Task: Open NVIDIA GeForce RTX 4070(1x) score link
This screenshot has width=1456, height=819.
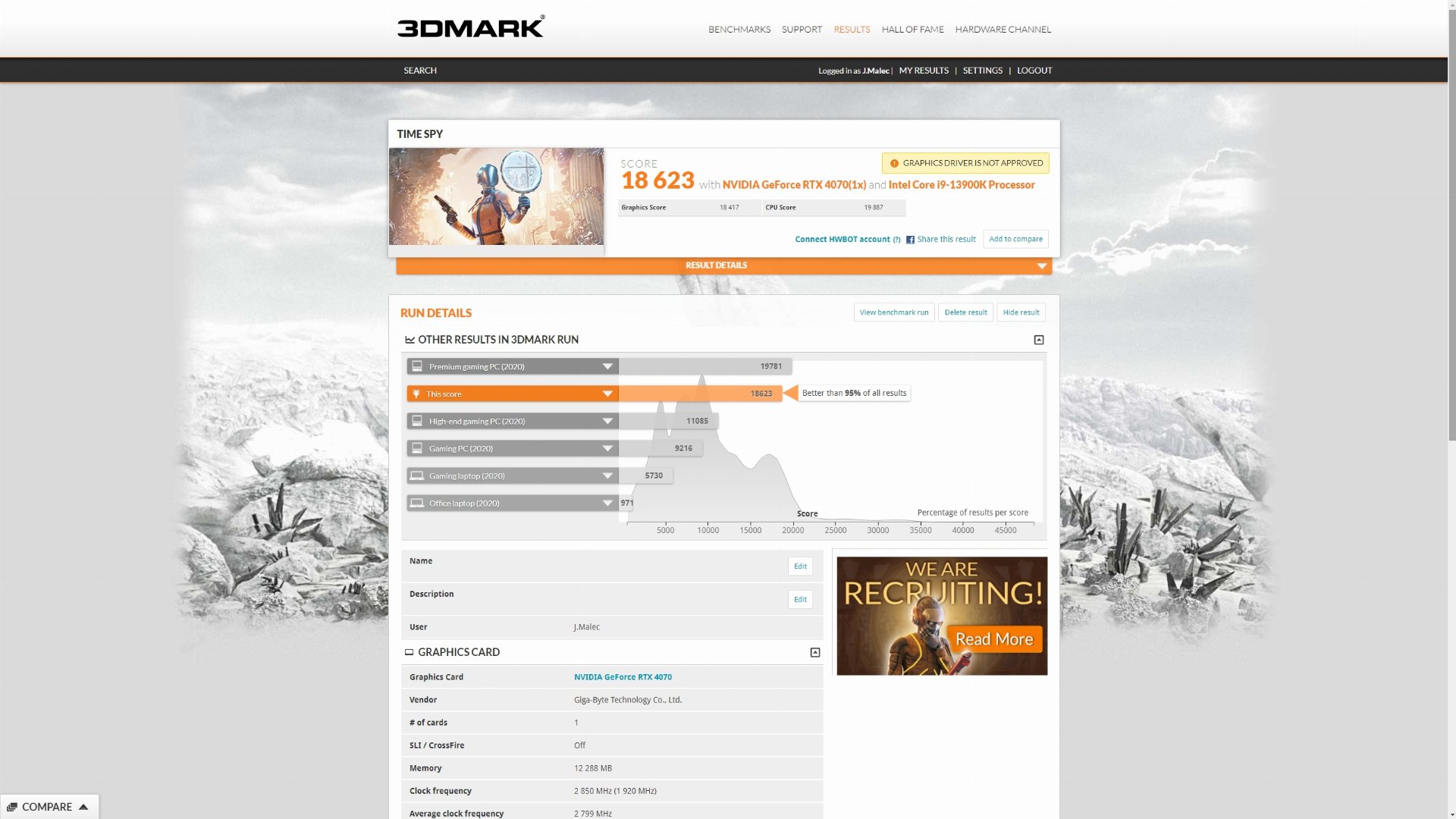Action: (794, 185)
